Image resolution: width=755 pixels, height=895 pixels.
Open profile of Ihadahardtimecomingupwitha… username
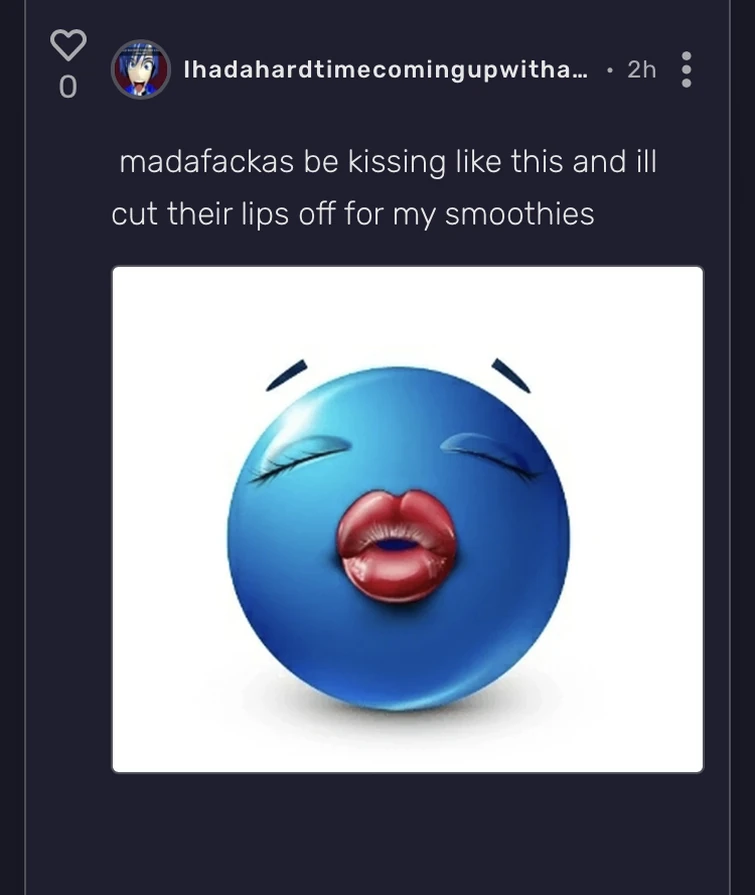click(385, 70)
